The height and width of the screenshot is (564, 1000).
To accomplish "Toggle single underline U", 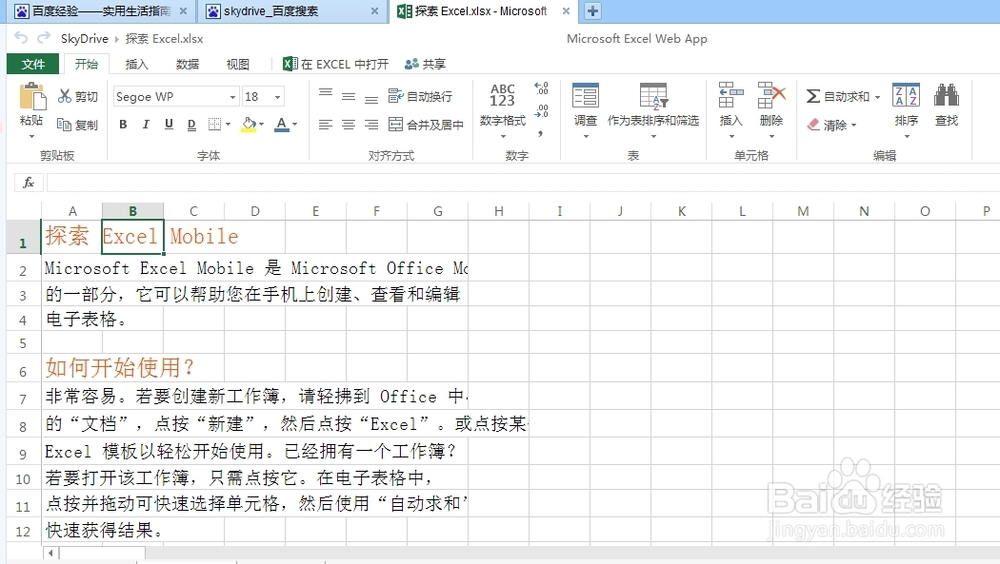I will click(169, 124).
